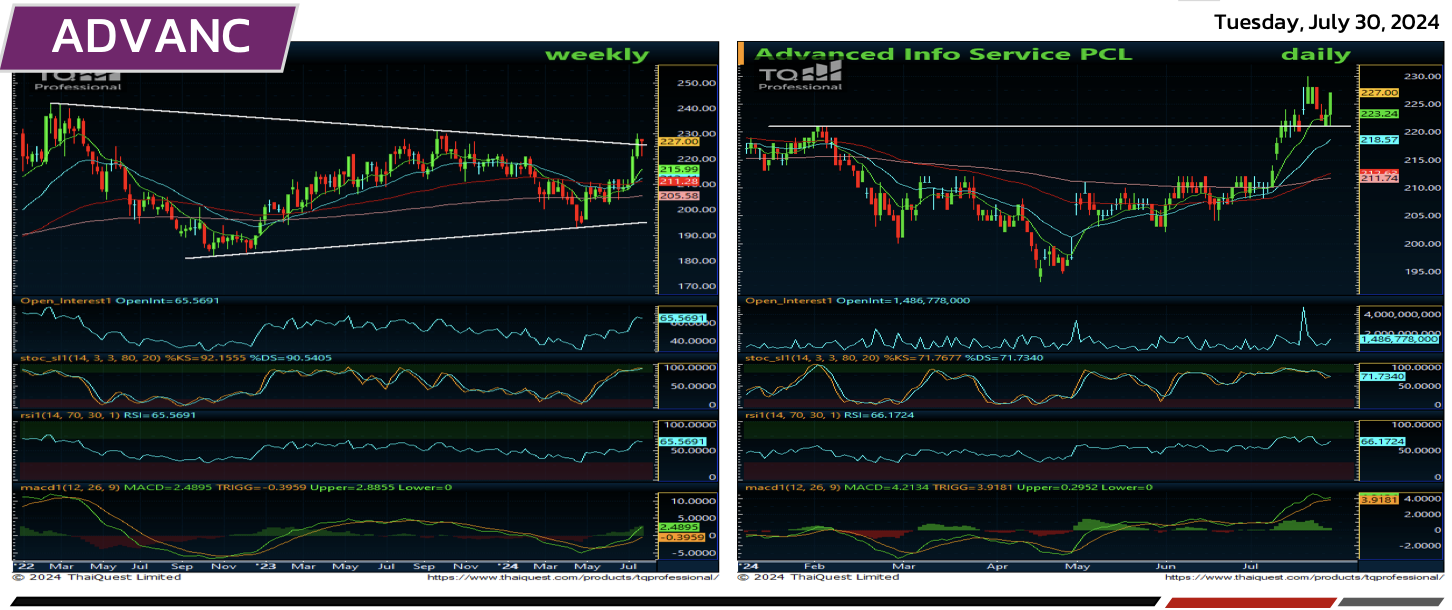1452x610 pixels.
Task: Click the Apr month label on daily time axis
Action: 997,566
